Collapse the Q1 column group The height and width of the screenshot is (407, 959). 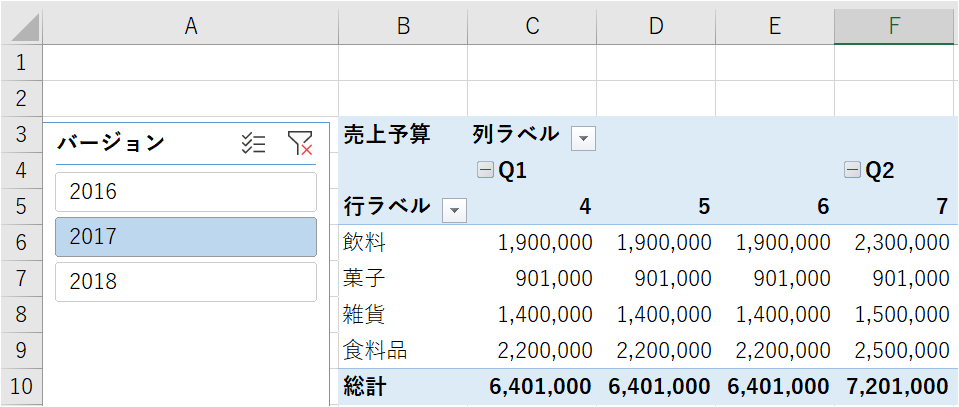(485, 172)
